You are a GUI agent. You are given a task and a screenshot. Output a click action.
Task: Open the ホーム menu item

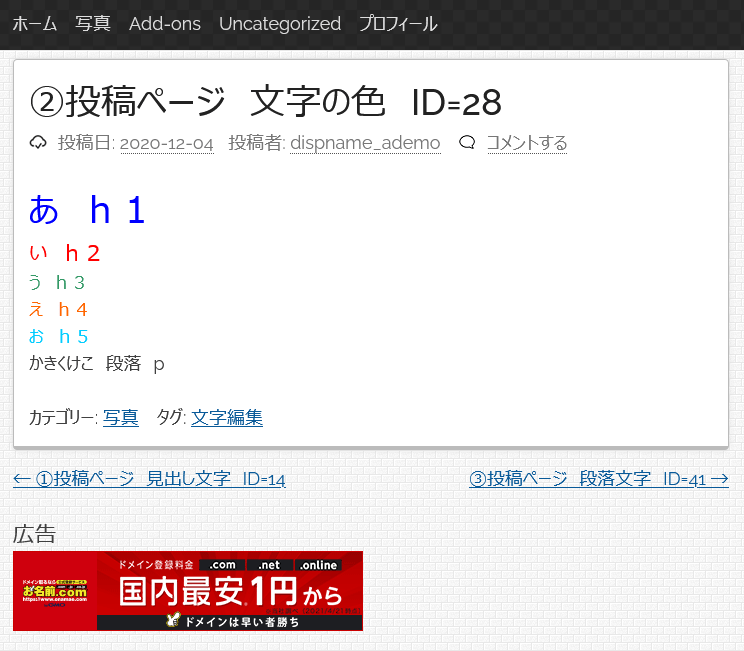tap(34, 24)
